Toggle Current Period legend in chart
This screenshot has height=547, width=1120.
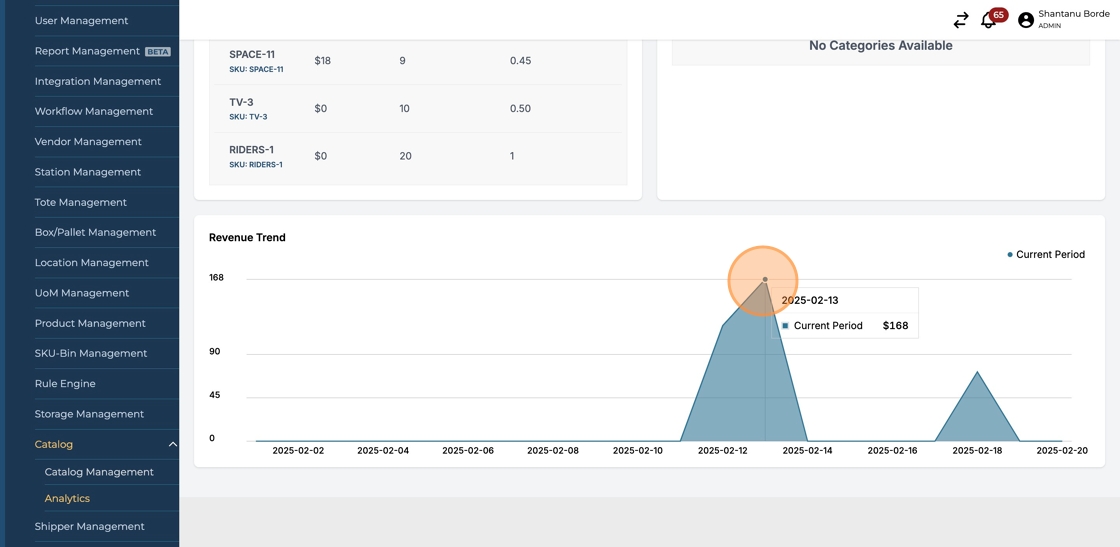tap(1045, 255)
